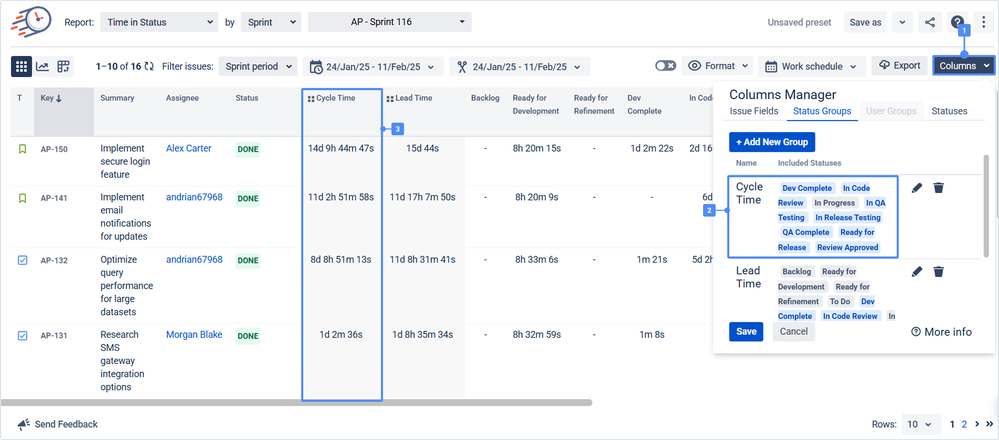This screenshot has height=440, width=999.
Task: Open Morgan Blake assignee link
Action: [194, 334]
